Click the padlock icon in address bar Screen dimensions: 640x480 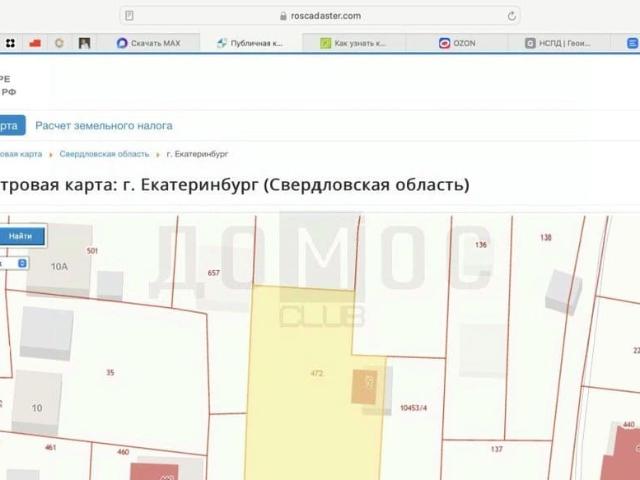tap(284, 16)
